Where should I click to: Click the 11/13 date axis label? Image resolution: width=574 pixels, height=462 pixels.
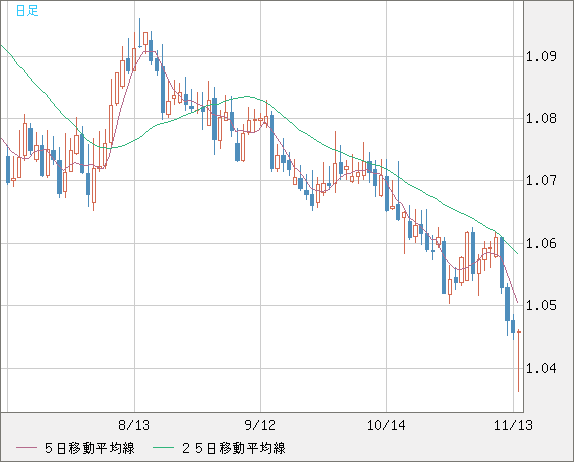[x=513, y=425]
